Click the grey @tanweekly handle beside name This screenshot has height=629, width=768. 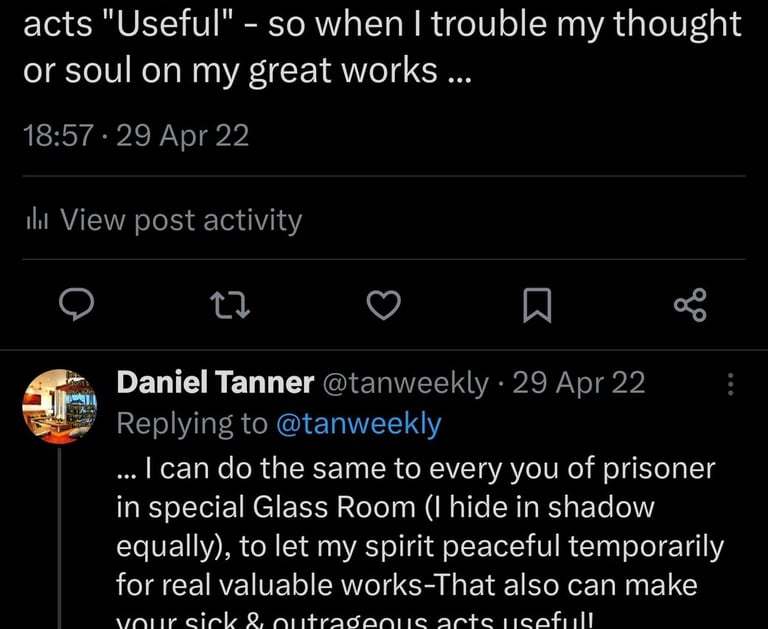coord(403,382)
